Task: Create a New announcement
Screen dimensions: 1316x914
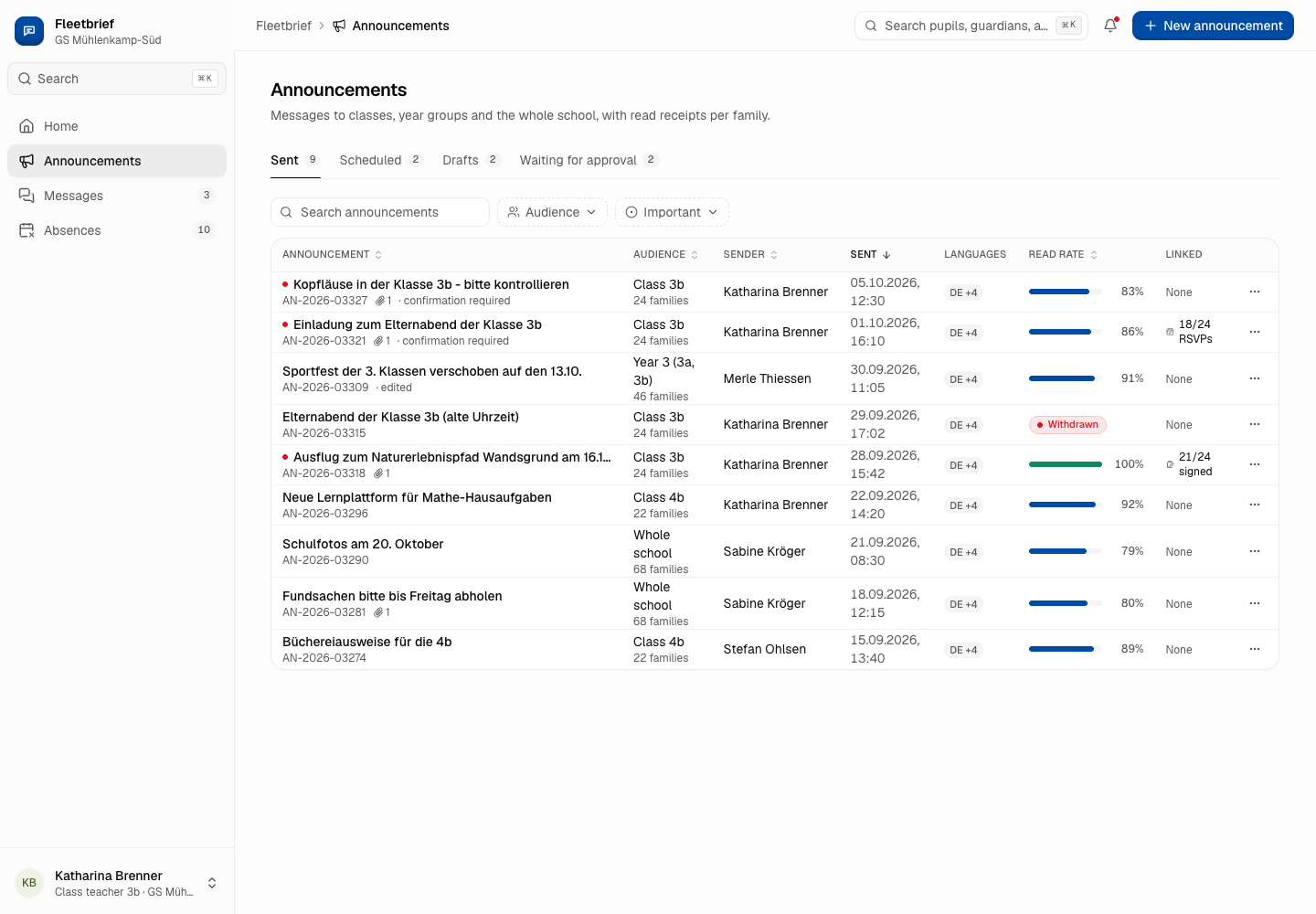Action: point(1213,26)
